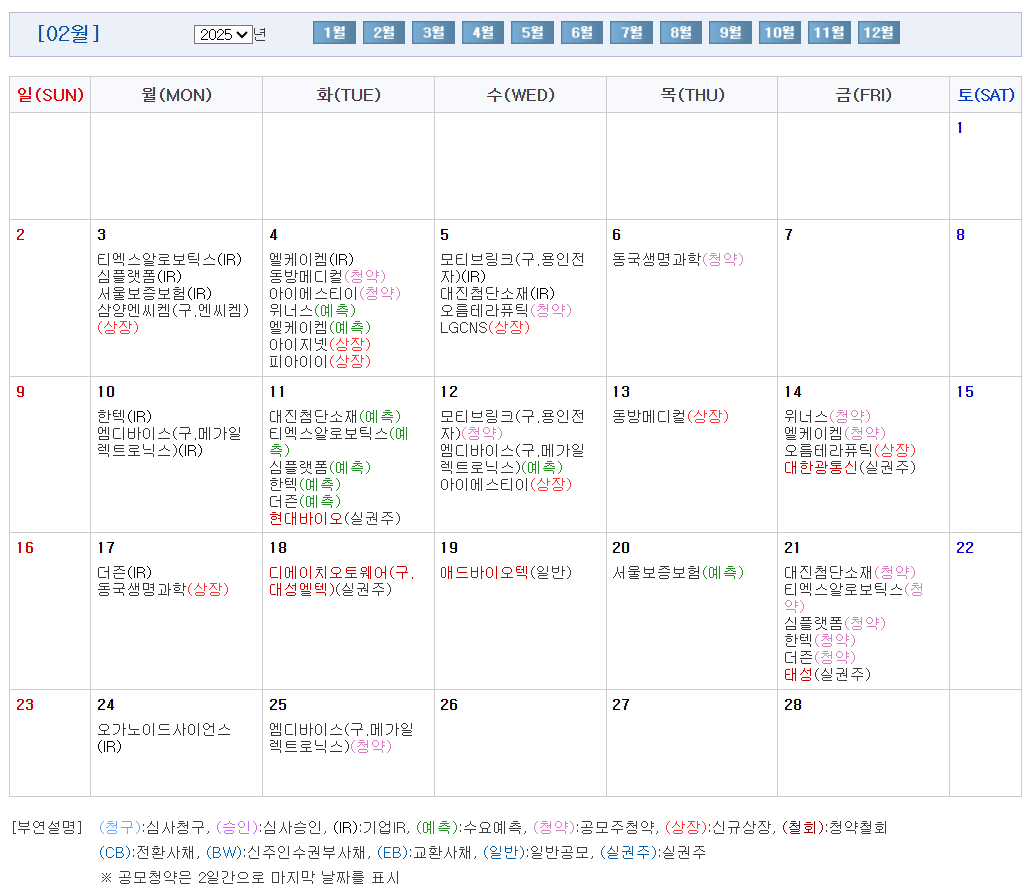Open 심플랫폼(IR) entry on the 3rd
Image resolution: width=1034 pixels, height=890 pixels.
(x=139, y=276)
